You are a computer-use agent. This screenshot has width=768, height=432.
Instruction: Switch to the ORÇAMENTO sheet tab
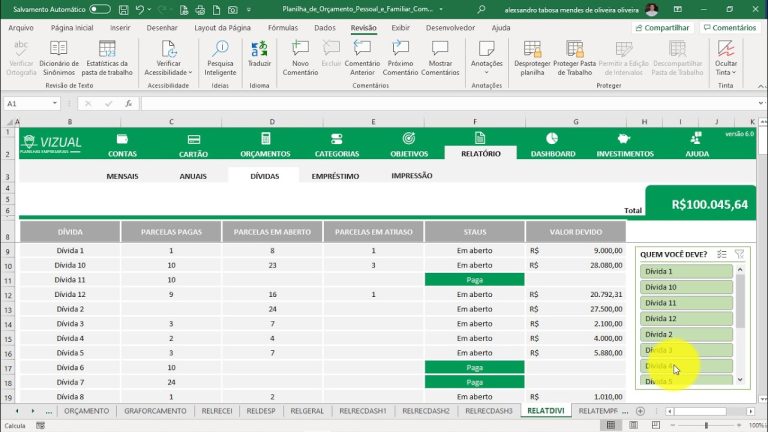(x=87, y=411)
